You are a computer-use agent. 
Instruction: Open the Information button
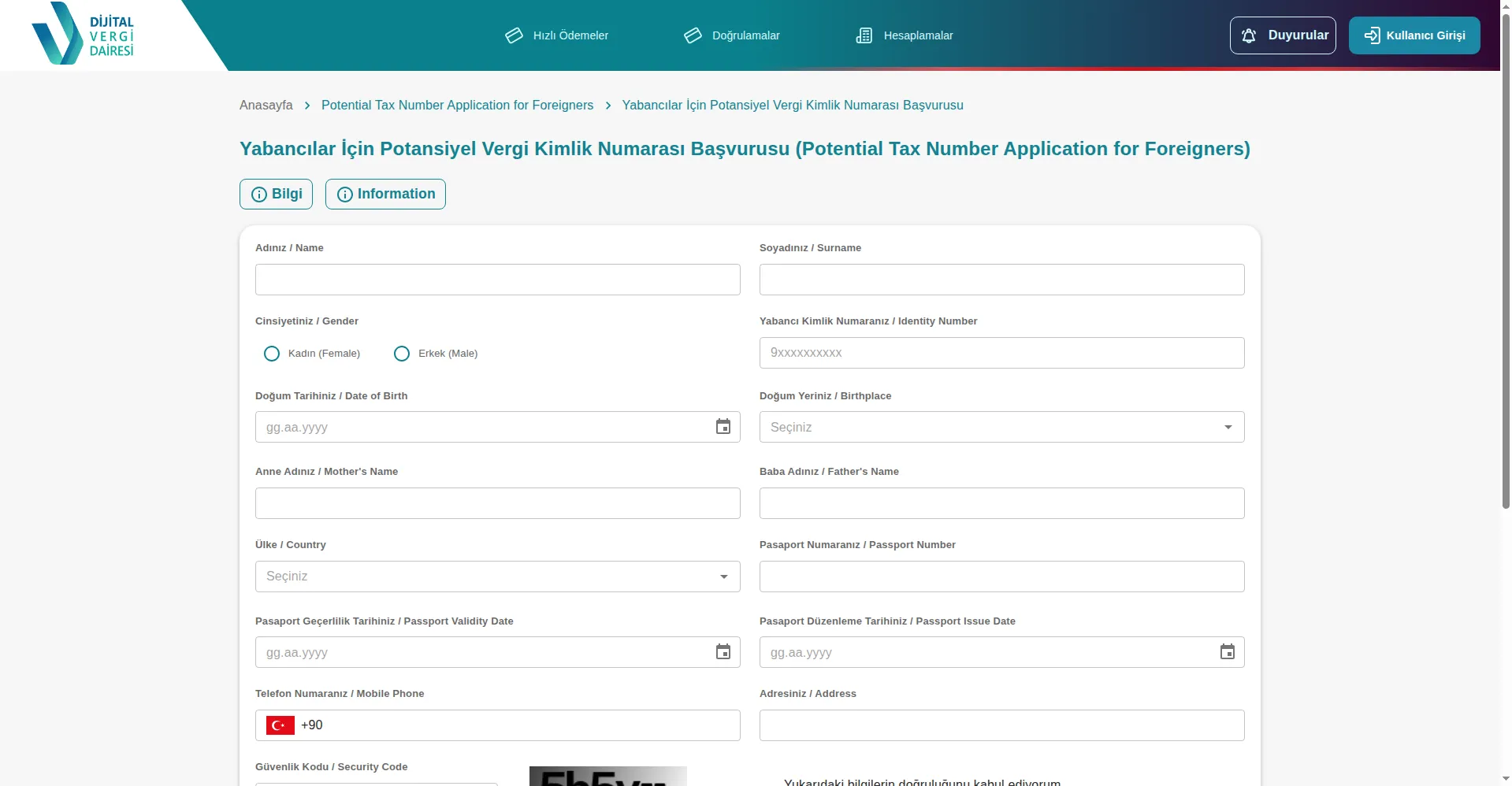click(x=385, y=195)
